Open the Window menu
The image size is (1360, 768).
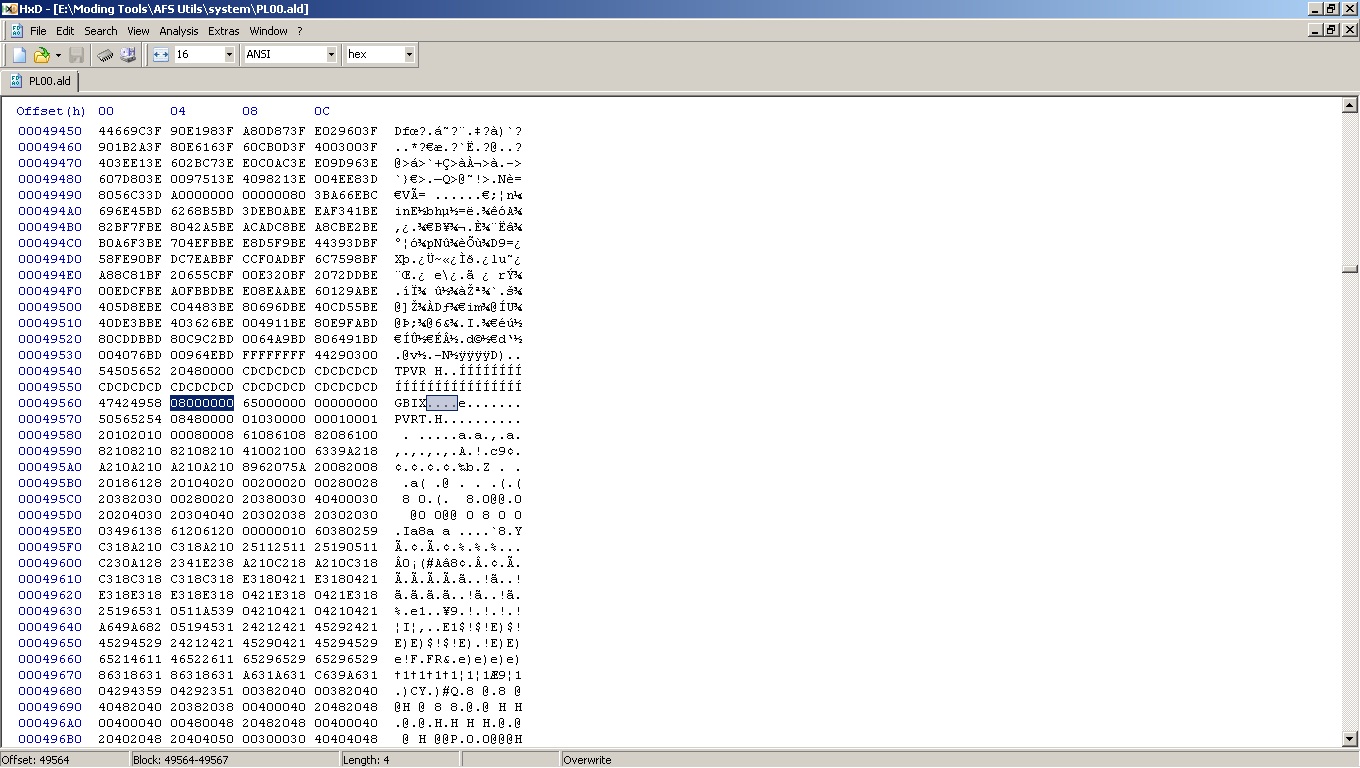(268, 31)
